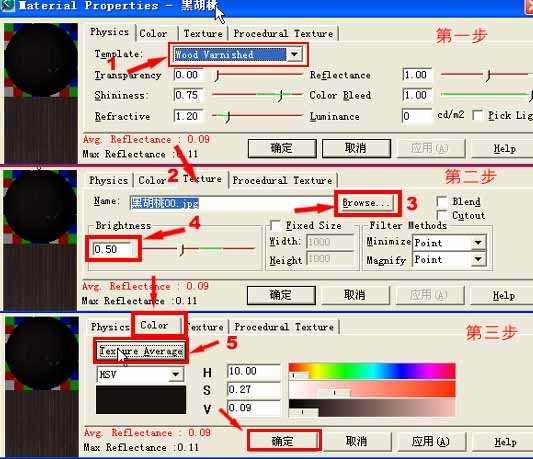The width and height of the screenshot is (533, 459).
Task: Click the Width field under Fixed Size
Action: tap(329, 242)
